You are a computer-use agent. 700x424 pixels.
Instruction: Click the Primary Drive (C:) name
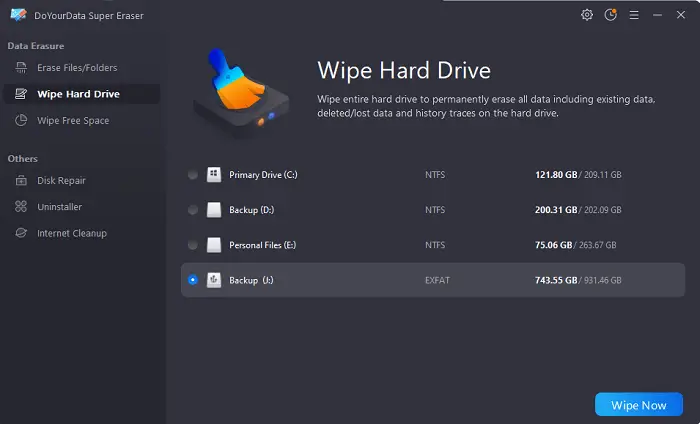click(x=263, y=175)
